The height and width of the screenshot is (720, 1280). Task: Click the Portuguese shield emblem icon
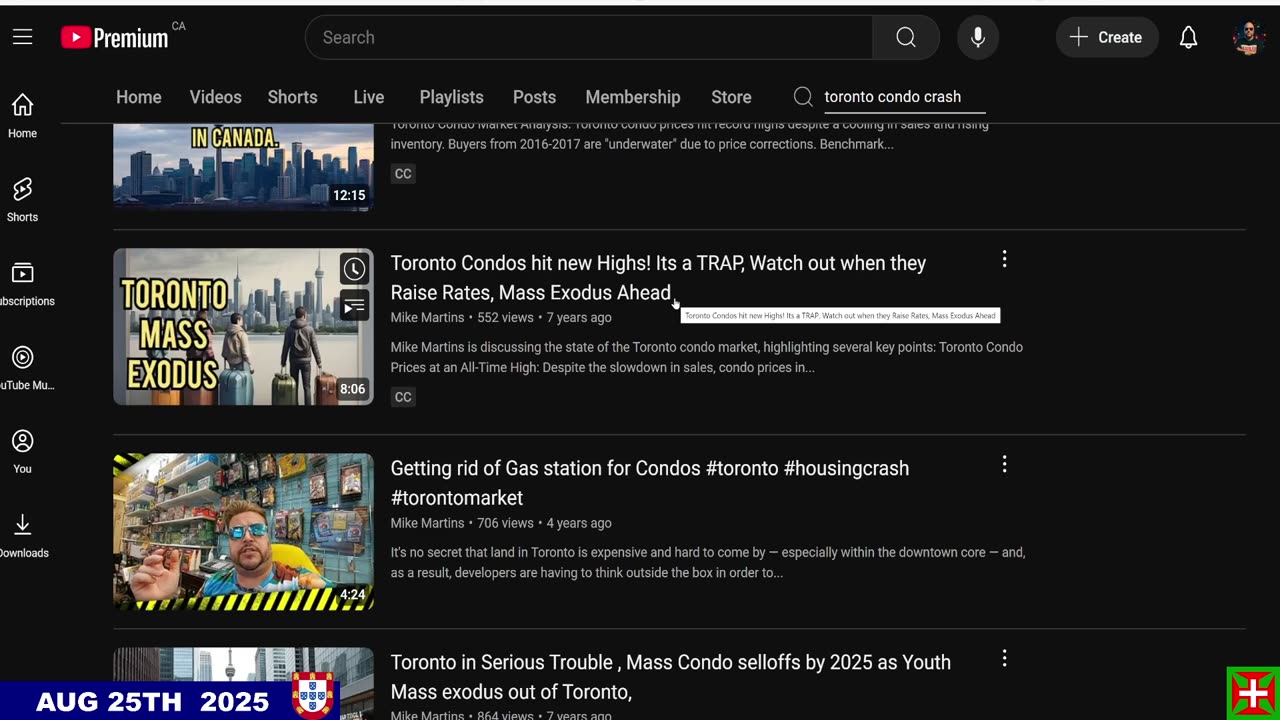click(313, 694)
